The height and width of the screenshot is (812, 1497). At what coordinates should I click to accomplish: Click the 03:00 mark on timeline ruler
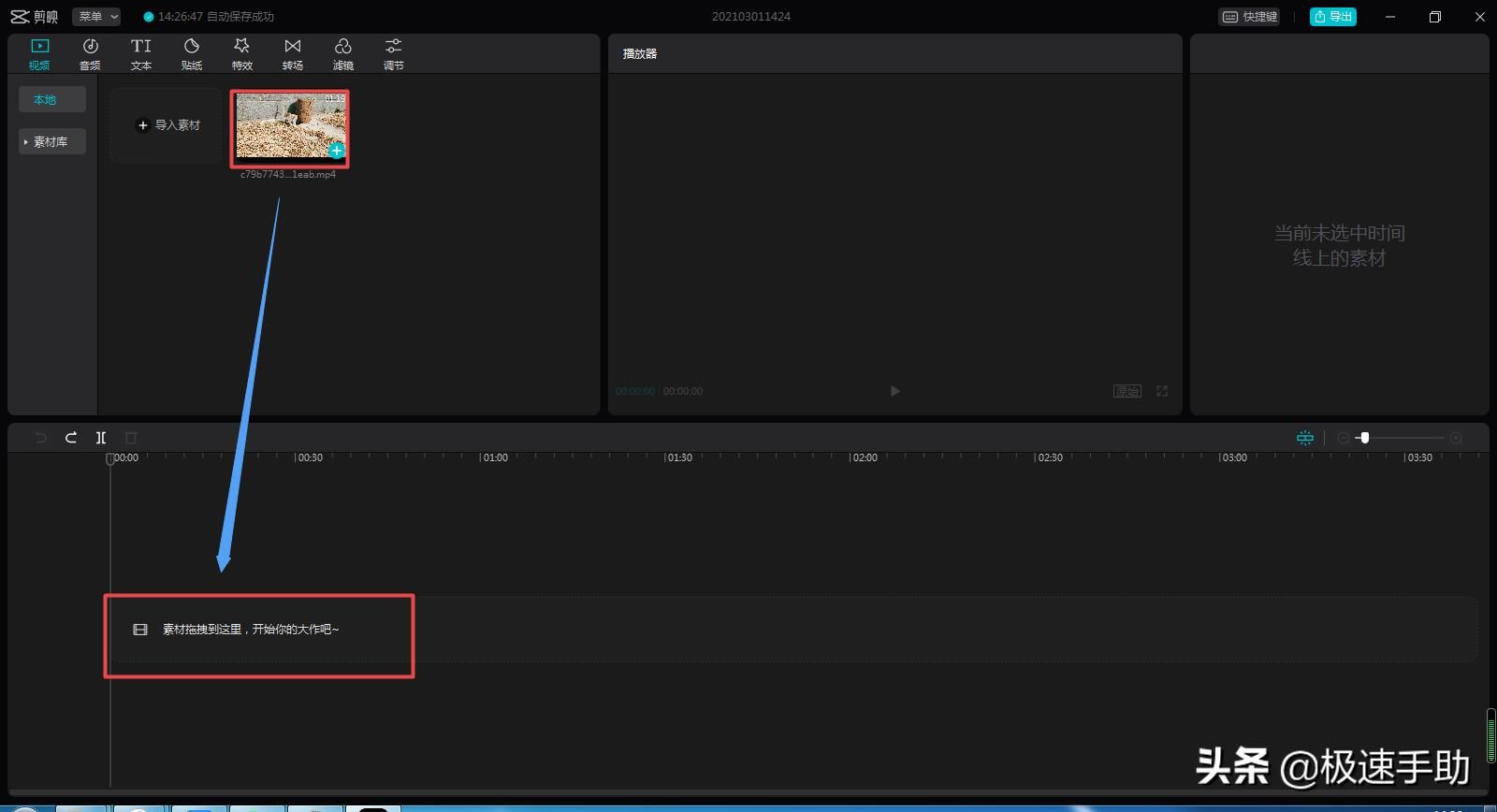click(1234, 457)
